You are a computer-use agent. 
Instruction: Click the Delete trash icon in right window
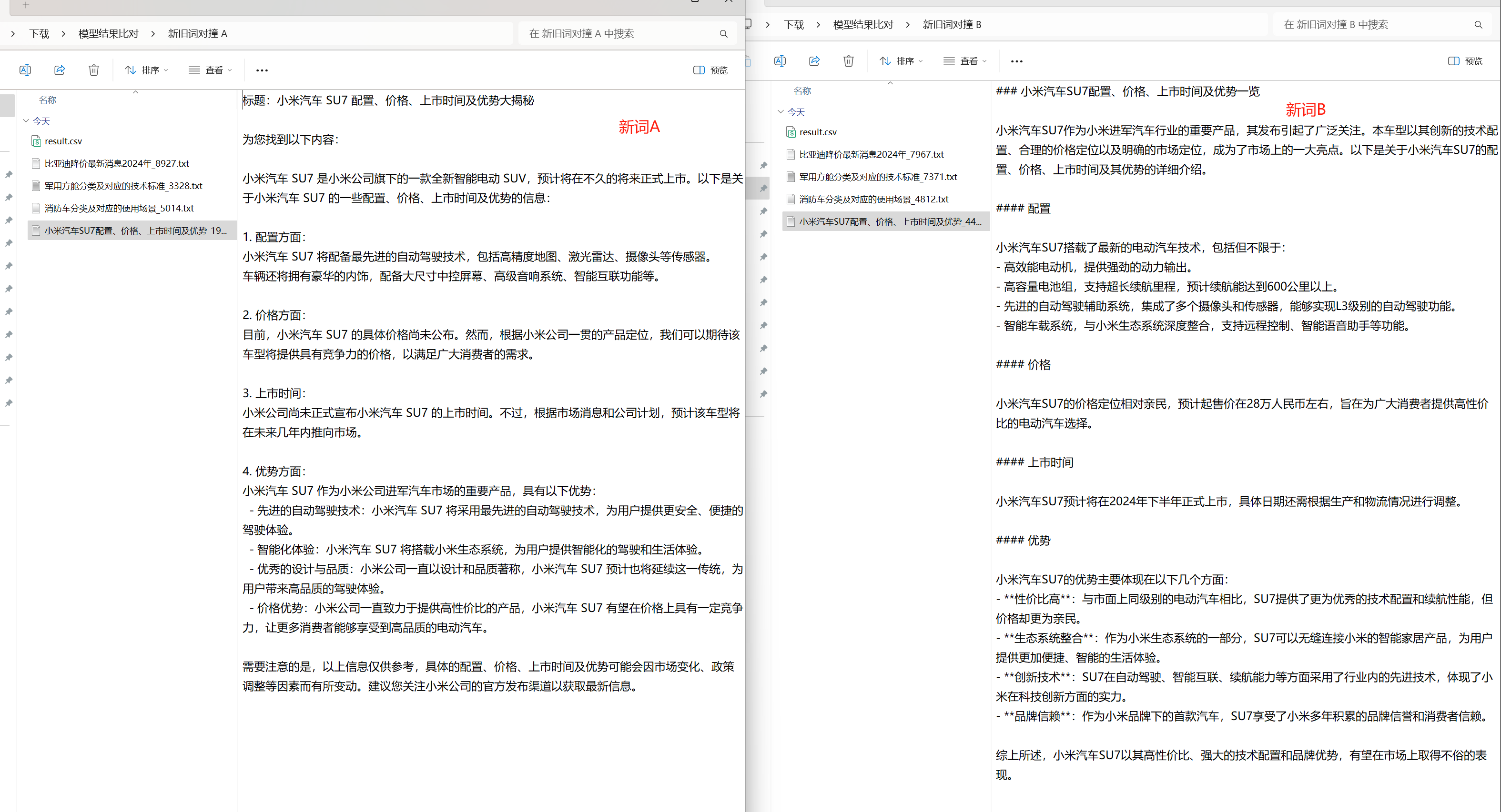[848, 61]
